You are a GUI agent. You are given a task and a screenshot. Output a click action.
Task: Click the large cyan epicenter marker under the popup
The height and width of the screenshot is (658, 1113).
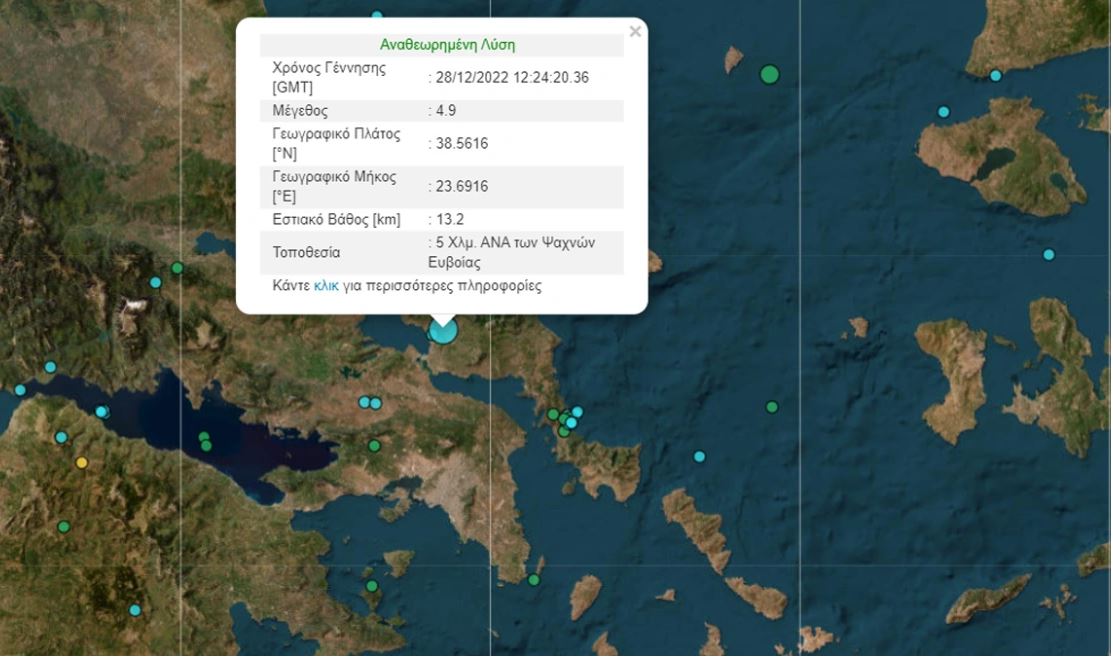(442, 330)
